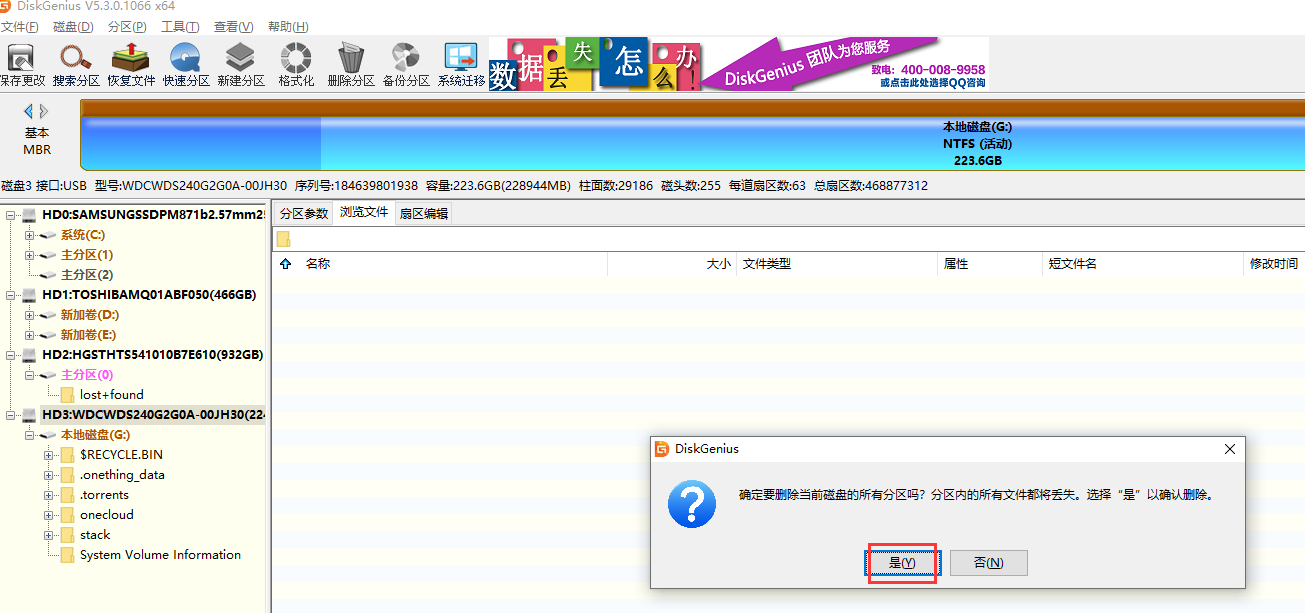Open the Recover Files (恢复文件) tool

coord(131,66)
